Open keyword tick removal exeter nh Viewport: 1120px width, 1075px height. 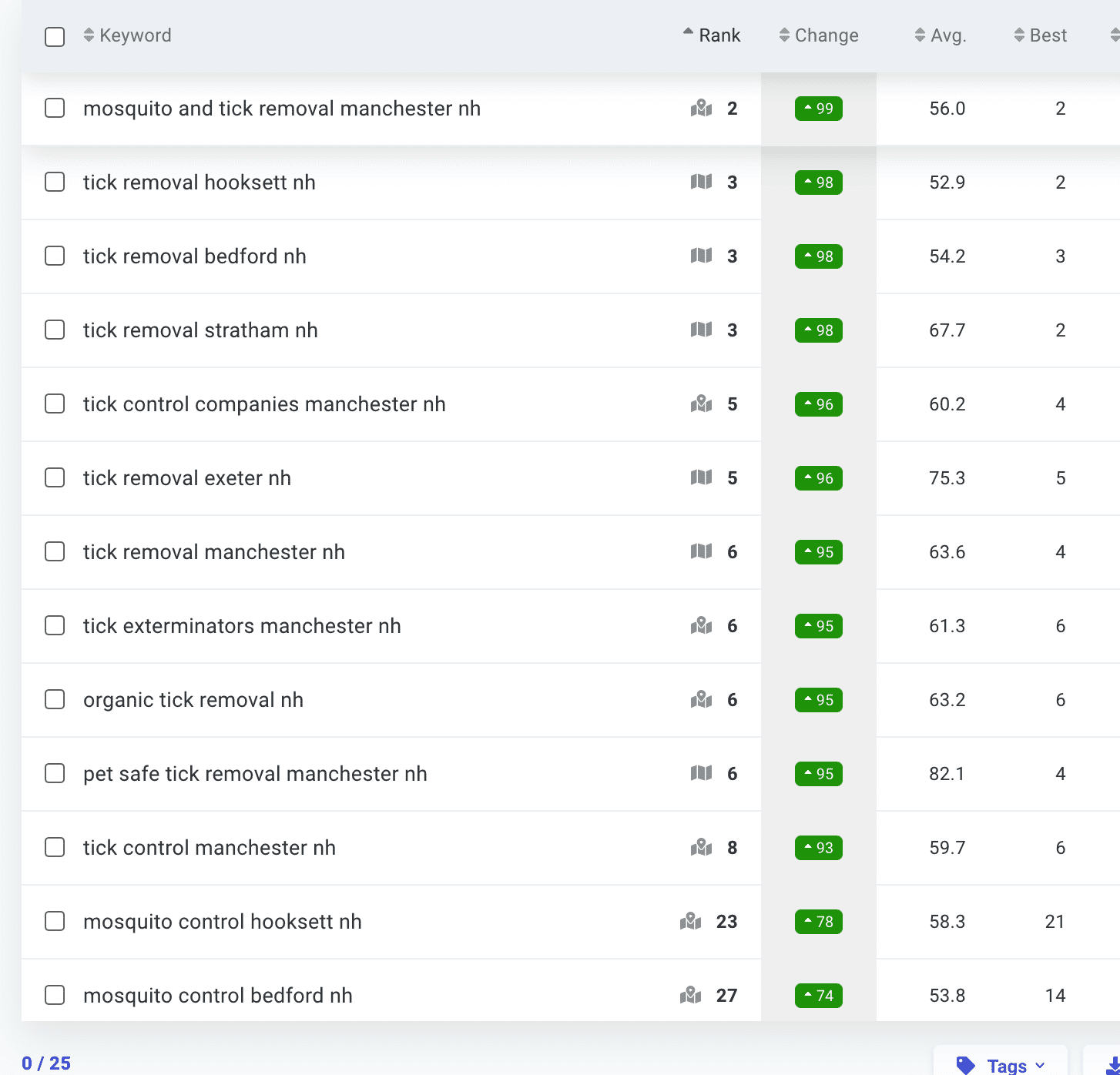[187, 478]
